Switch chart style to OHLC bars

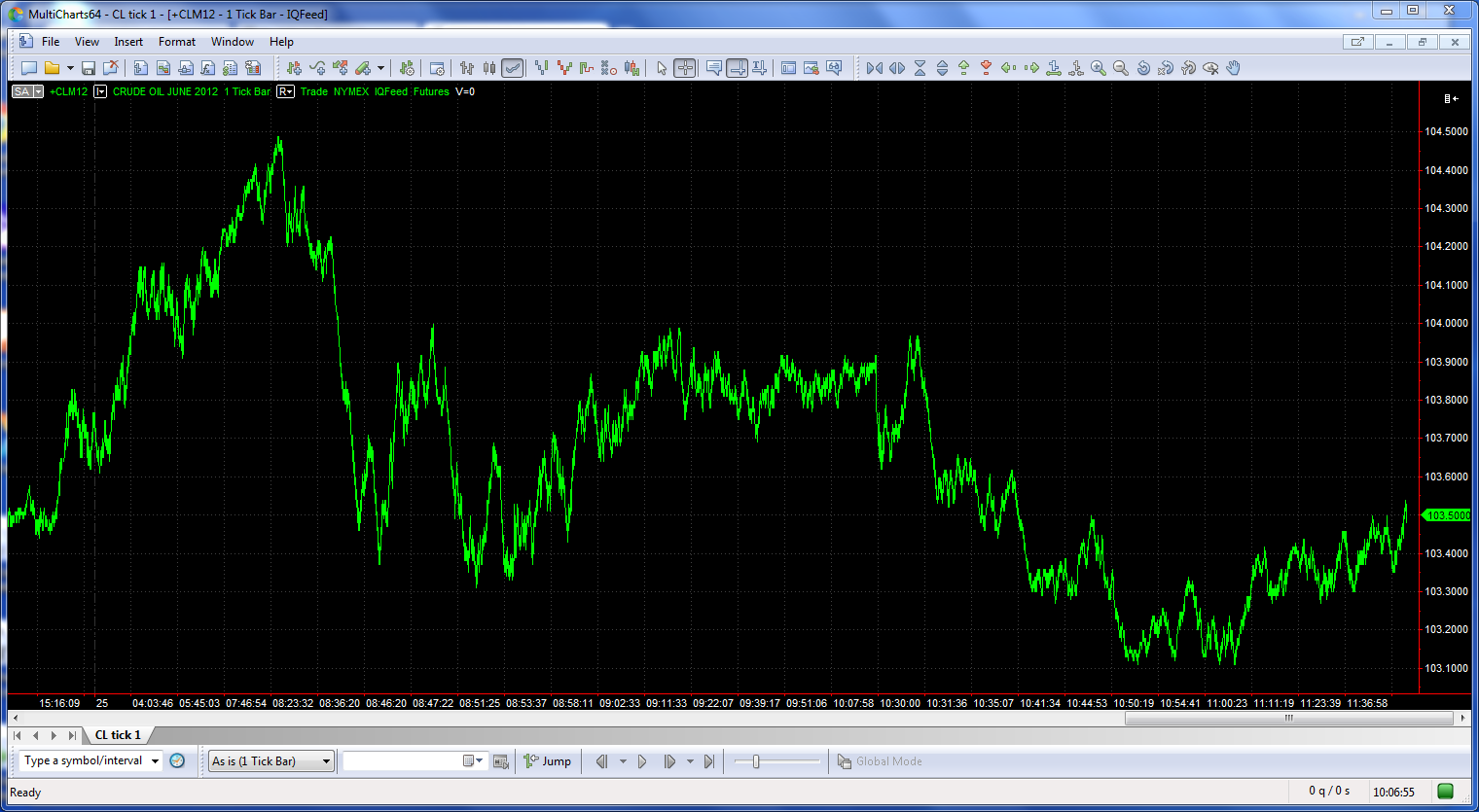click(467, 68)
